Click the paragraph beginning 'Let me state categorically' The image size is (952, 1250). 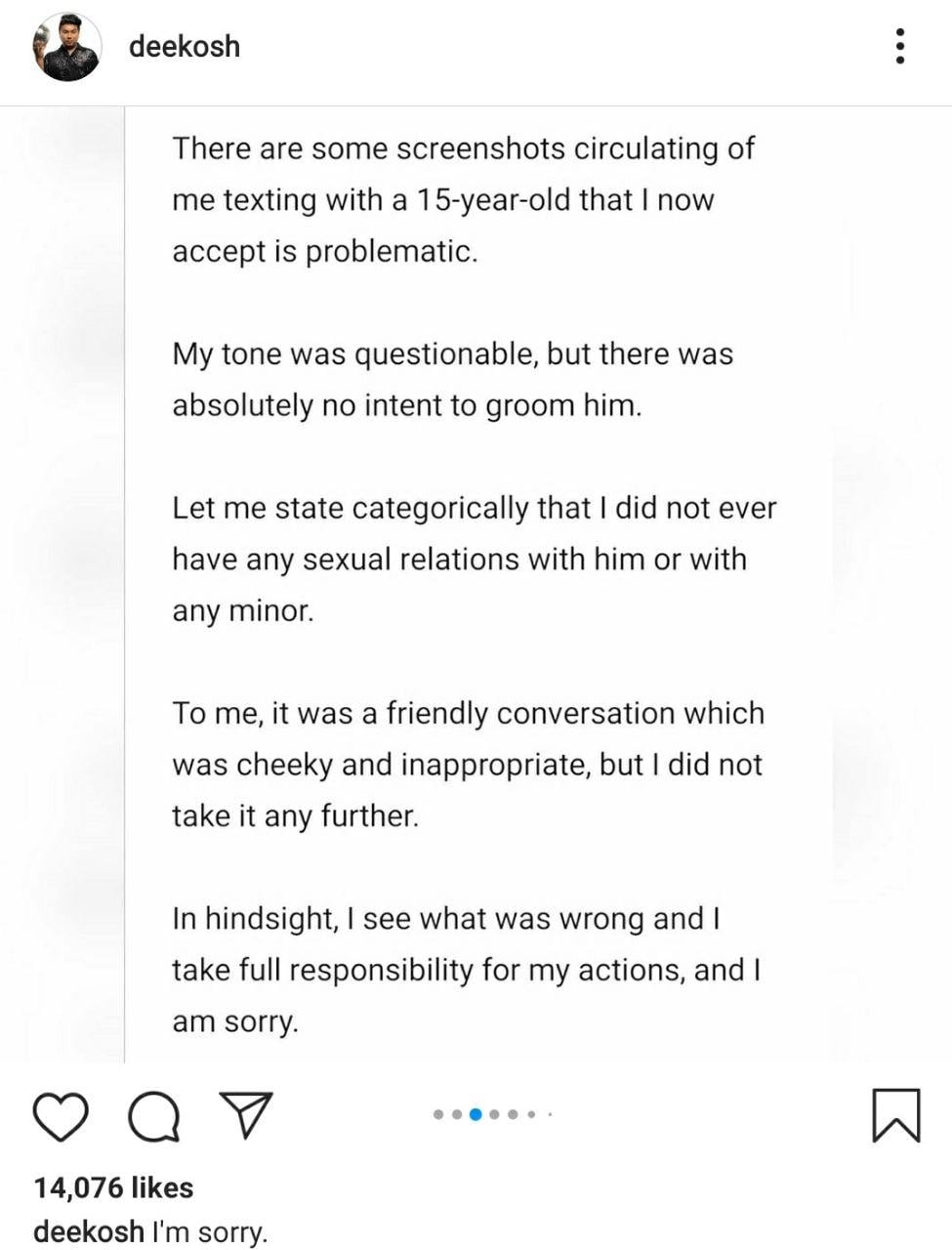tap(474, 560)
